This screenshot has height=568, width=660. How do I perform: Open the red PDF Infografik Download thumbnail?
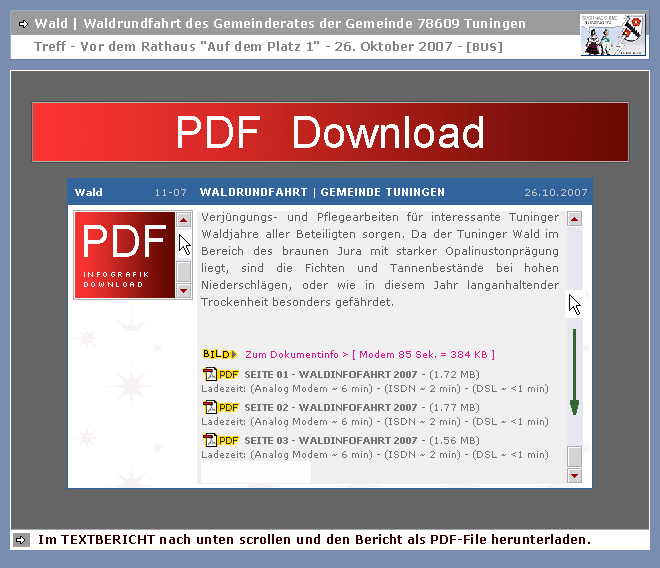[x=124, y=255]
